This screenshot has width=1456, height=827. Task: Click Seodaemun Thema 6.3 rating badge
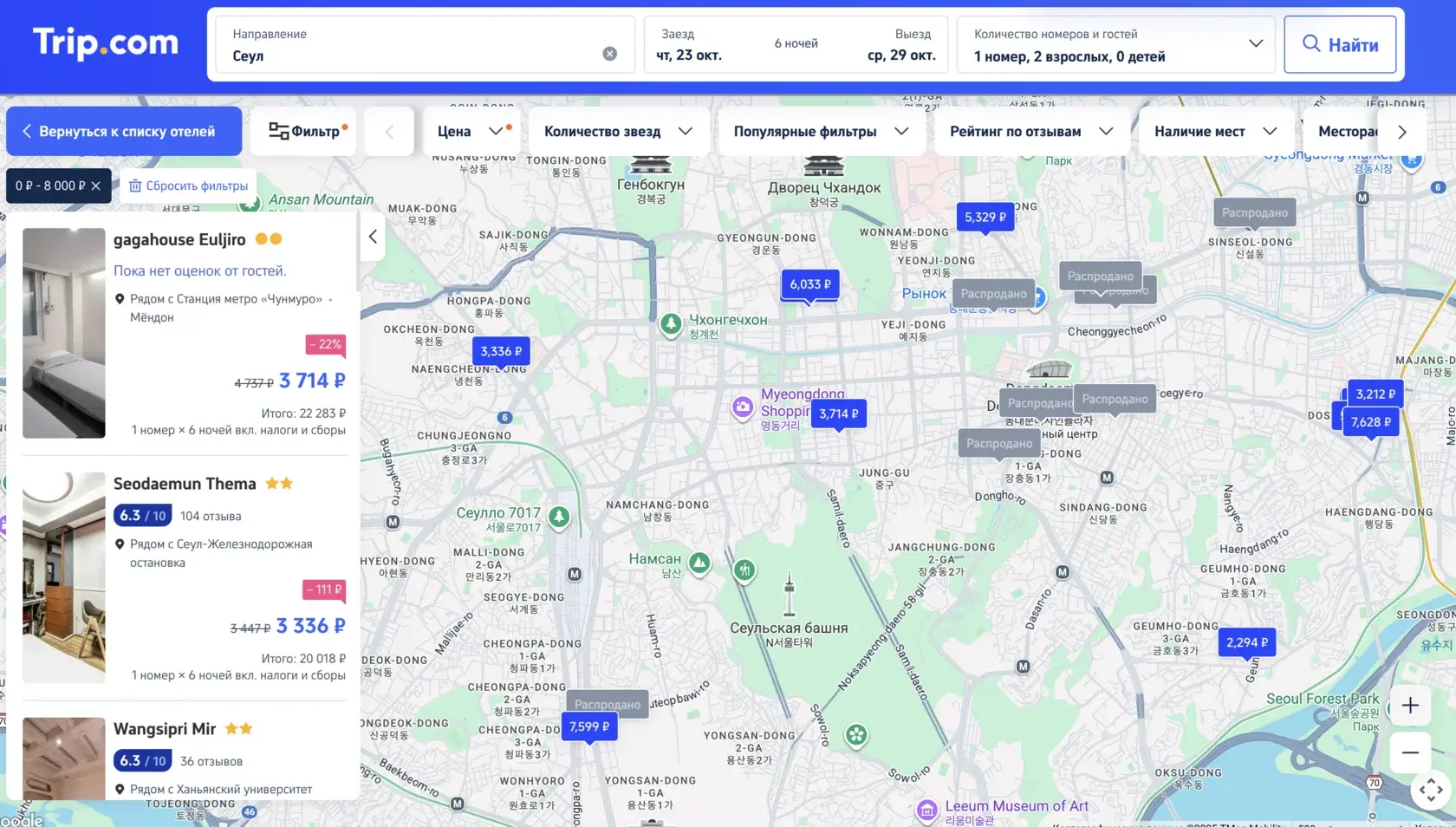point(142,516)
